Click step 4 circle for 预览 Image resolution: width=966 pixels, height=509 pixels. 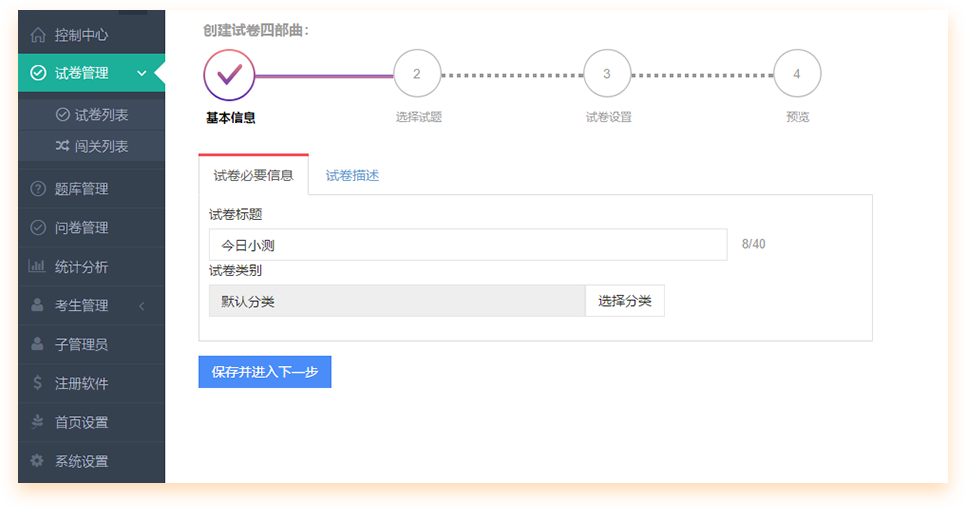tap(797, 73)
